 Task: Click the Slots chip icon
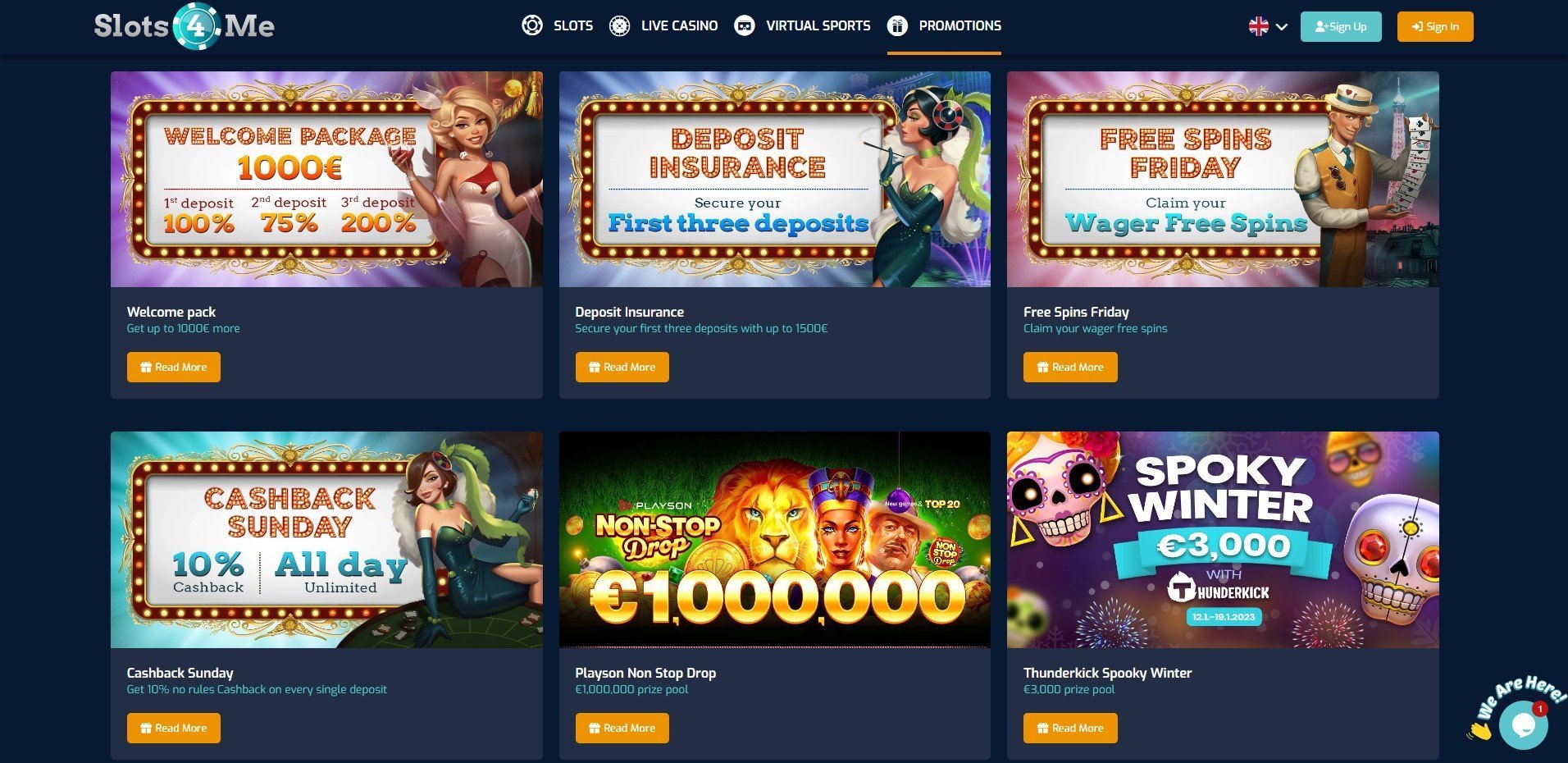coord(532,25)
